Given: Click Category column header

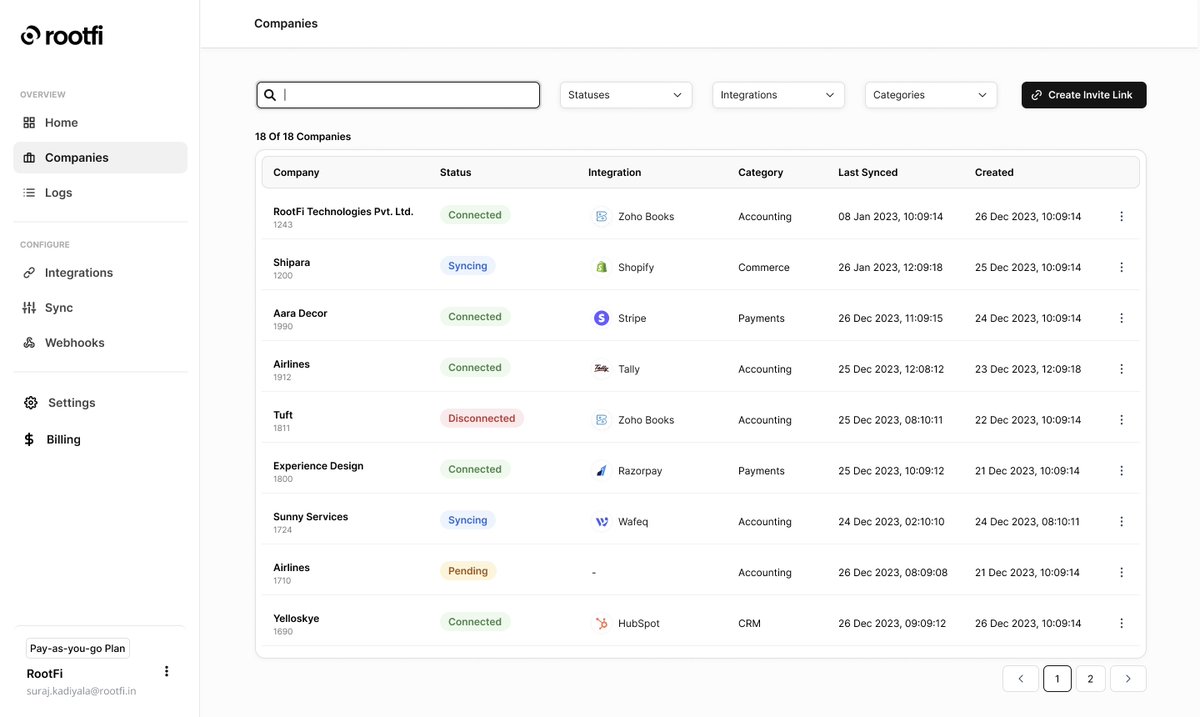Looking at the screenshot, I should tap(760, 172).
